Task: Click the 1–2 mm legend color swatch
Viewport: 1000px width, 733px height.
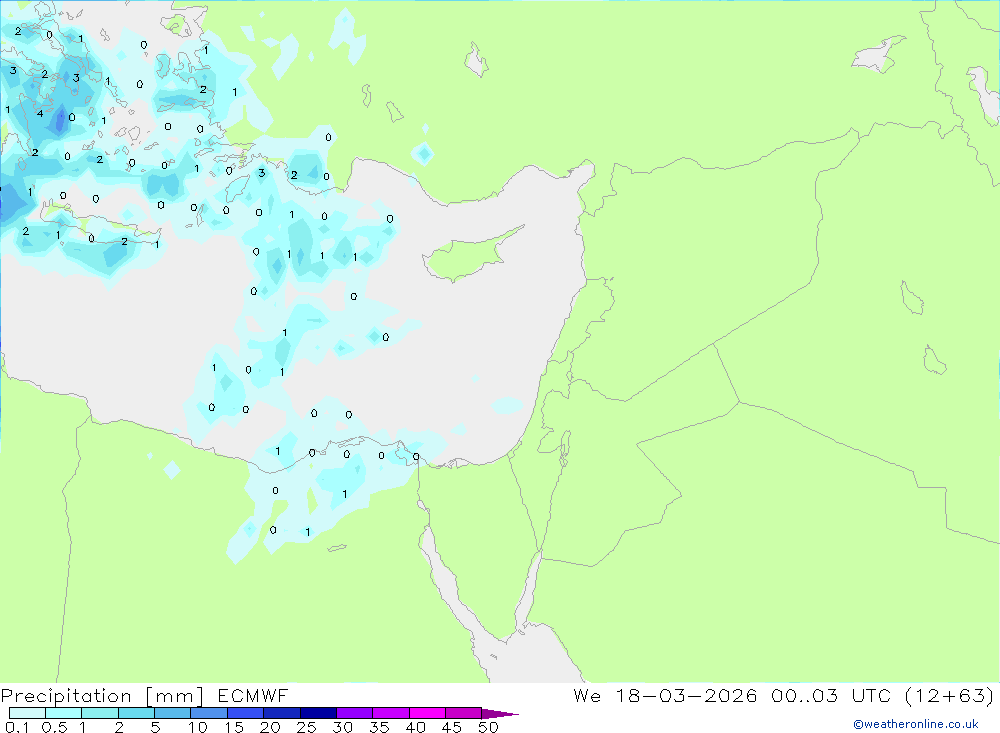Action: click(x=100, y=713)
